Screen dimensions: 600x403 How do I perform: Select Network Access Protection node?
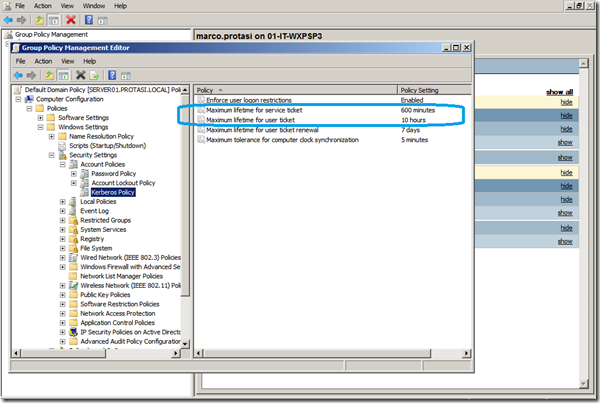(x=117, y=313)
